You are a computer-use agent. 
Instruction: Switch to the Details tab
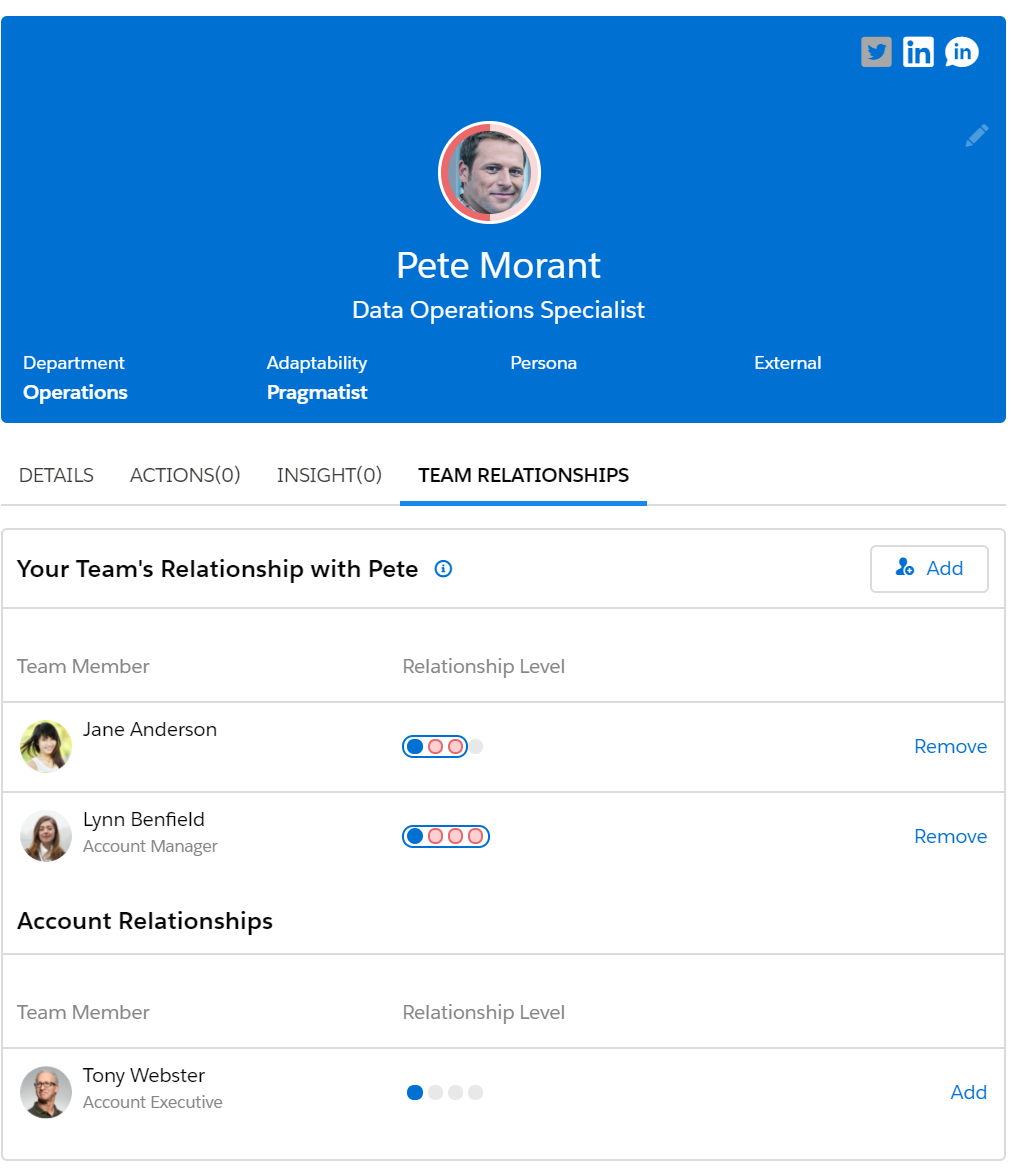56,475
